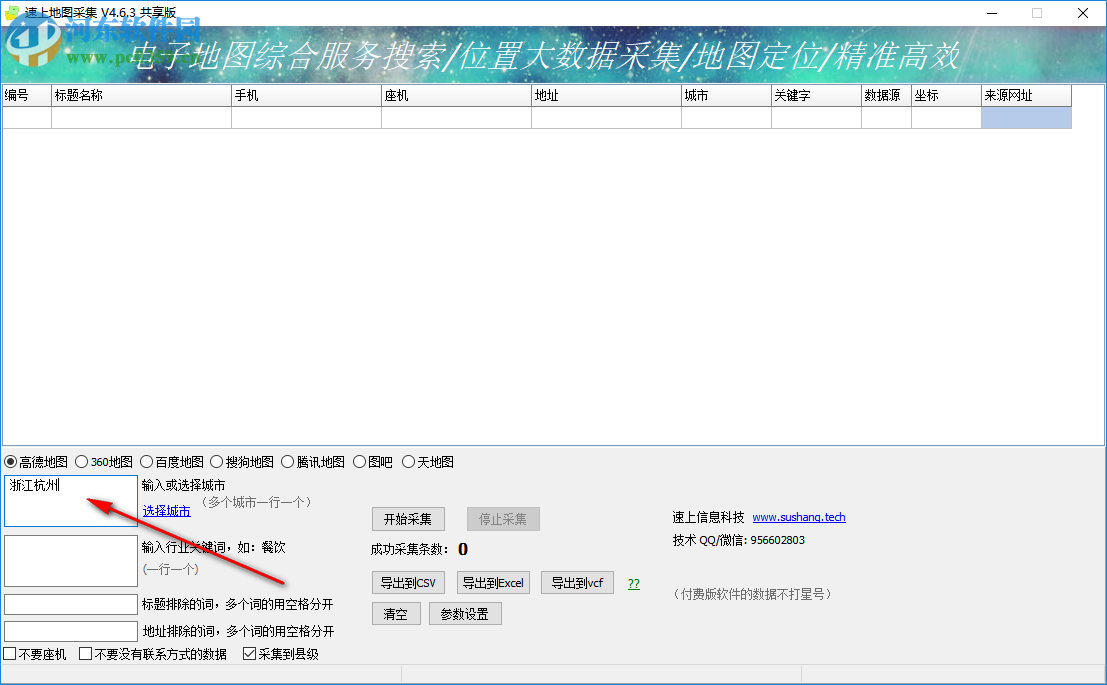Export contacts via 导出到vcf
The height and width of the screenshot is (685, 1107).
coord(577,582)
